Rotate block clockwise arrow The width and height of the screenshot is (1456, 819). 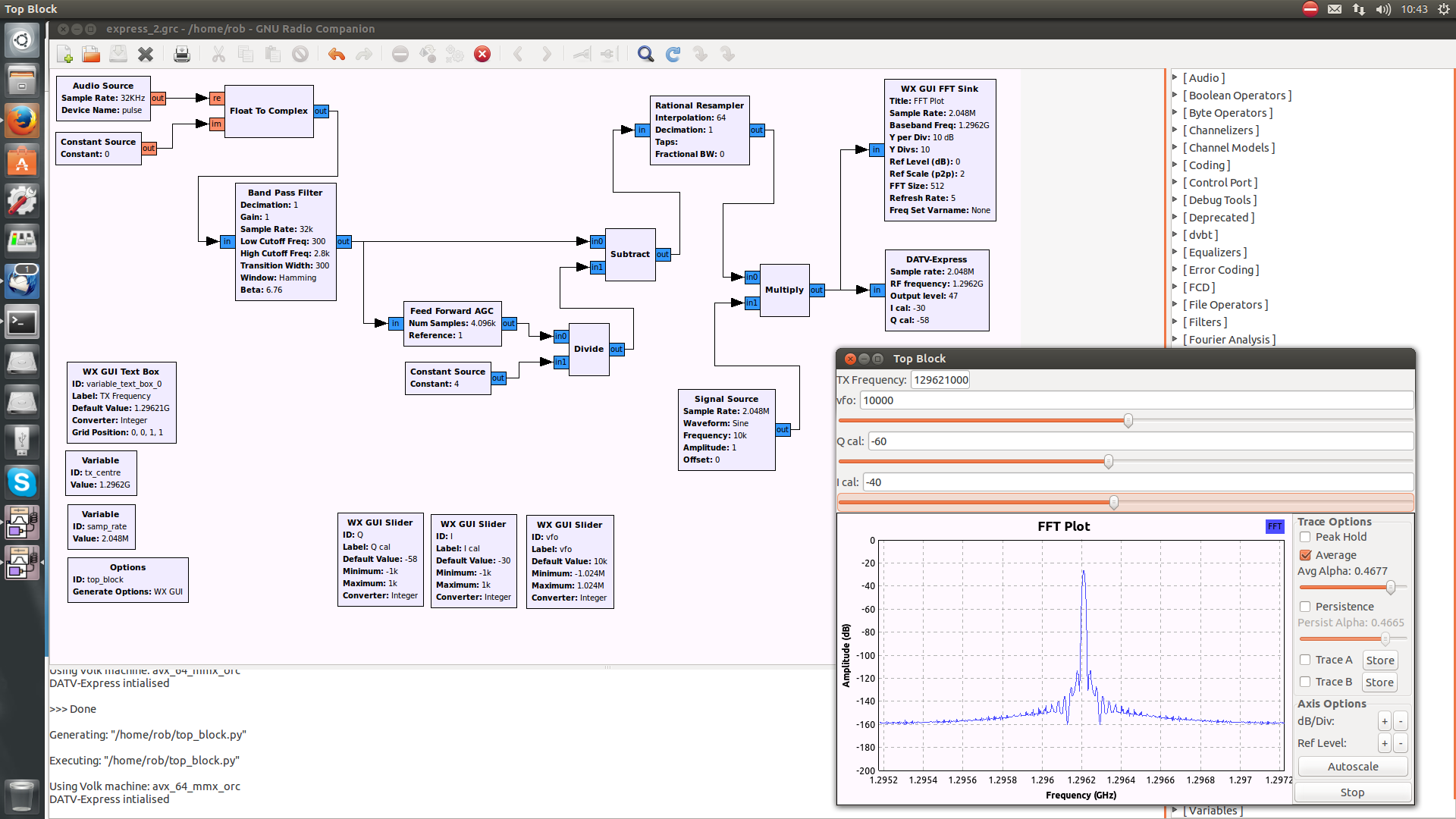click(x=546, y=54)
